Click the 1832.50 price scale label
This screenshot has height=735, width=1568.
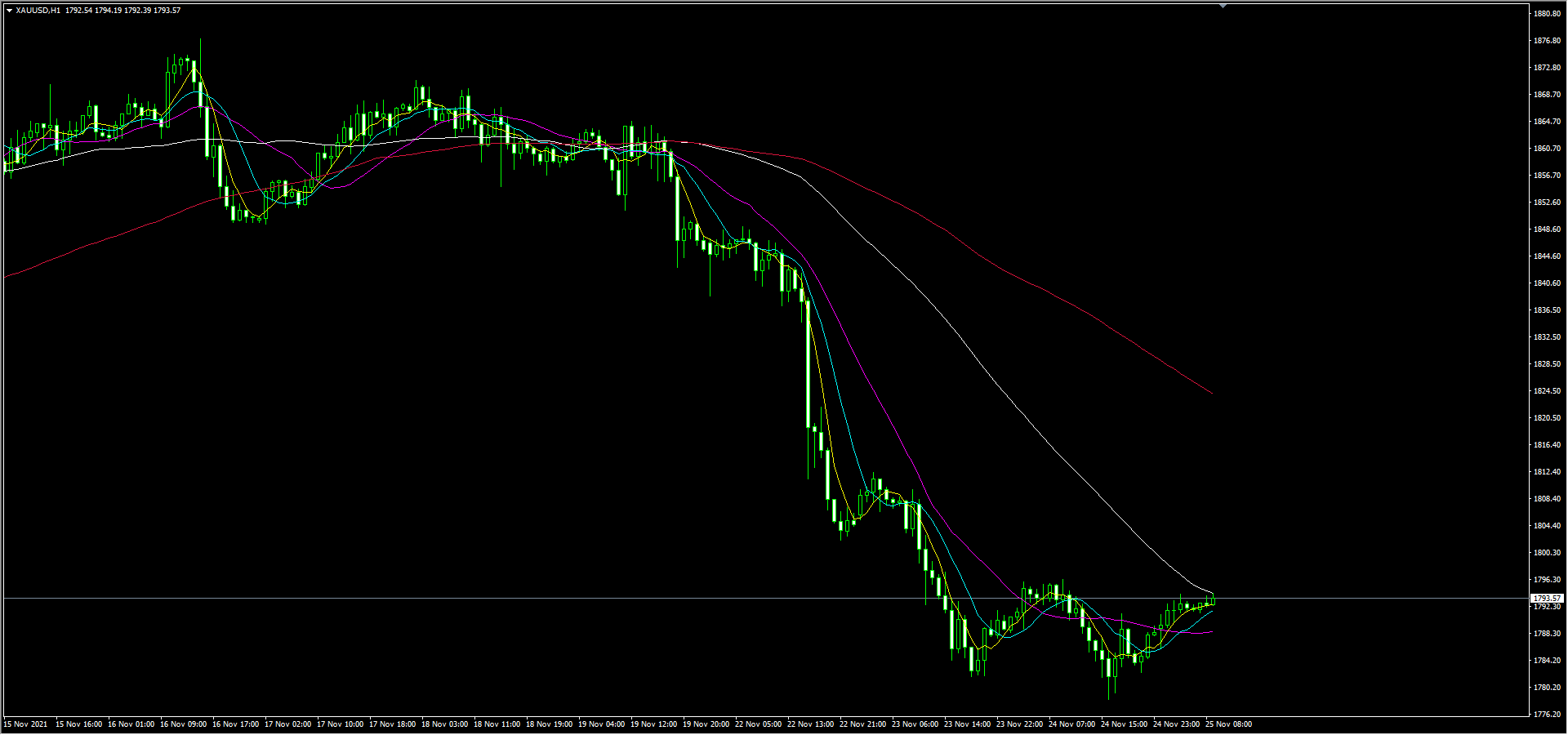click(x=1547, y=337)
